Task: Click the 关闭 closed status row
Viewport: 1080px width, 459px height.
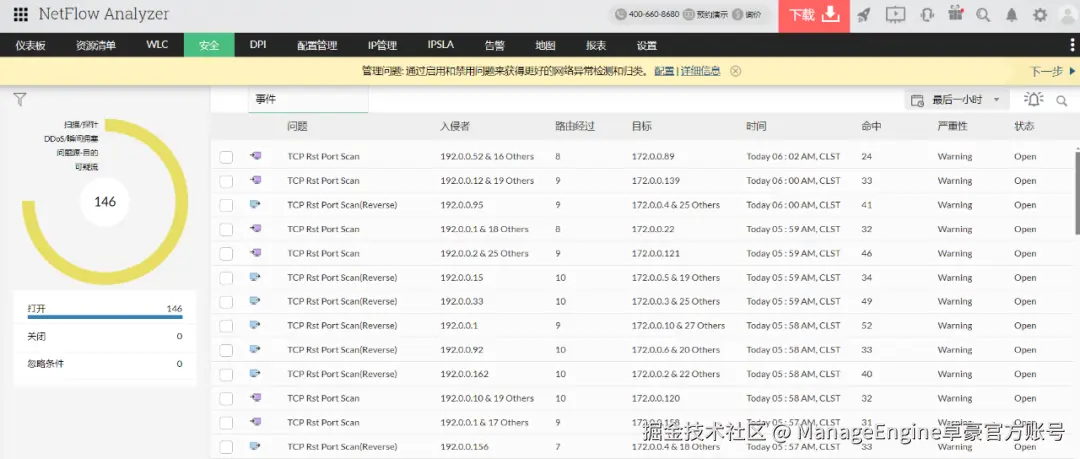Action: (x=105, y=336)
